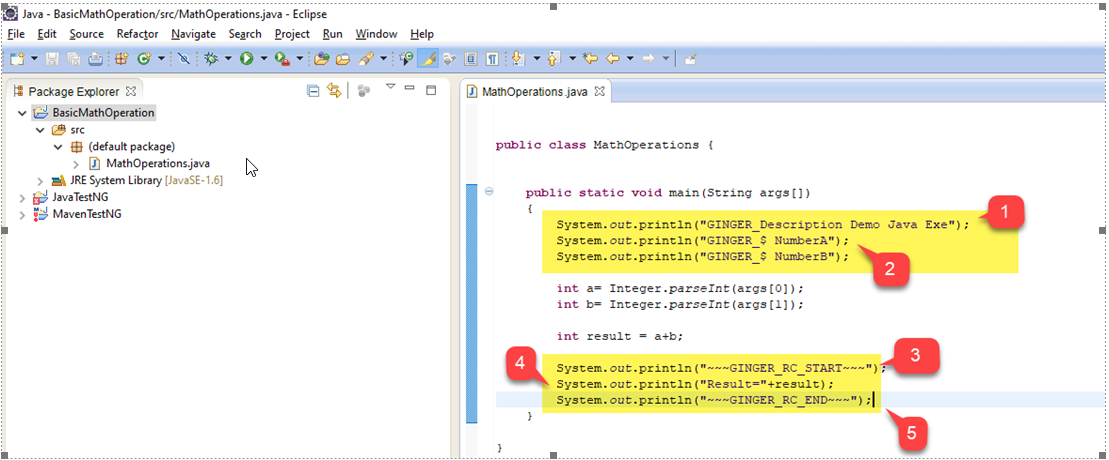Screen dimensions: 1109x460
Task: Click the Previous Annotation icon
Action: click(554, 59)
